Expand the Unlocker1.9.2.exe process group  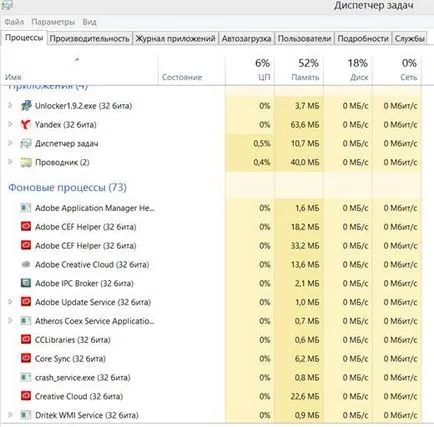click(10, 105)
